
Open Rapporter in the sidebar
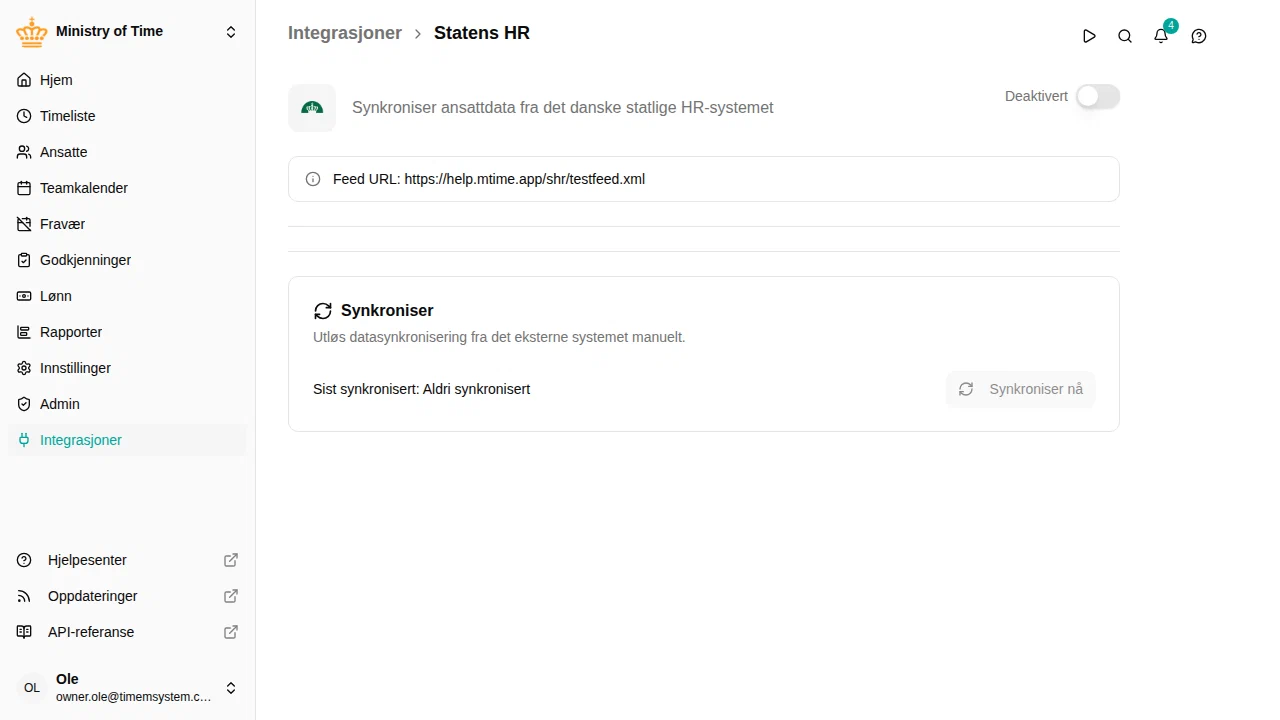coord(127,332)
